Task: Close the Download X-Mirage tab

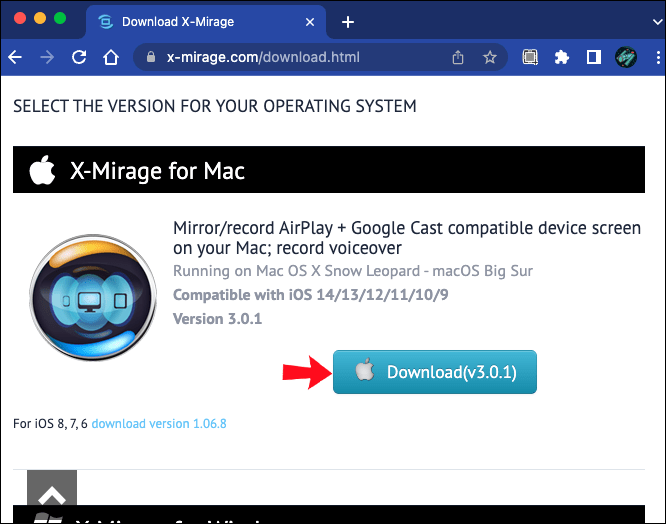Action: coord(310,22)
